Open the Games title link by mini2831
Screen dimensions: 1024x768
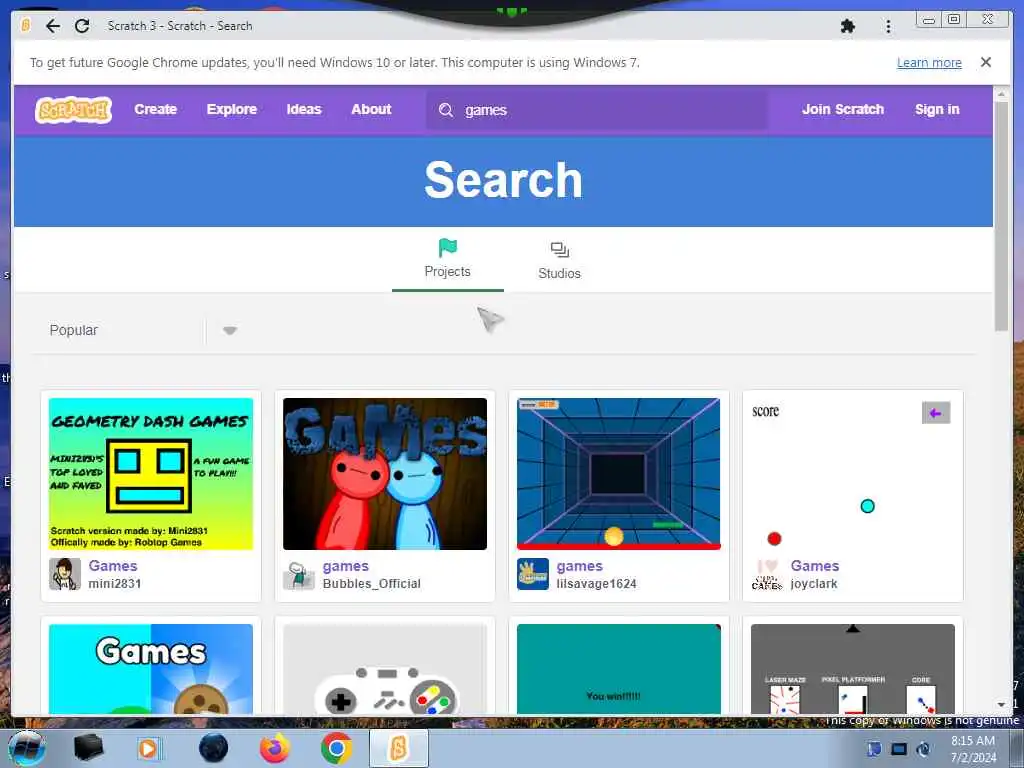click(x=113, y=566)
